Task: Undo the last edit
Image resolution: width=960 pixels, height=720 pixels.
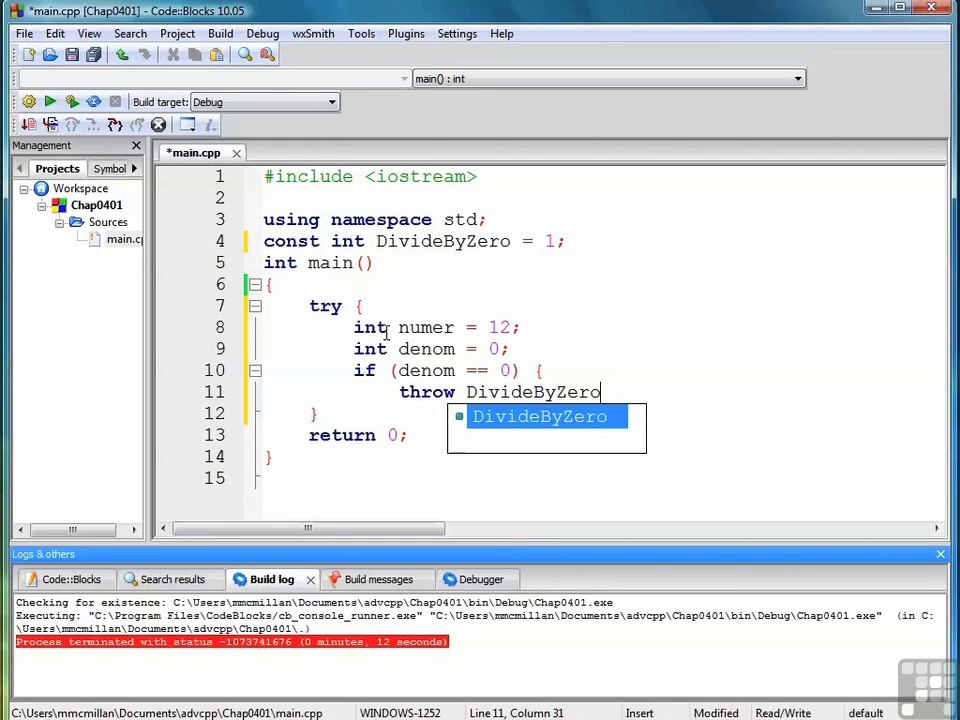Action: click(122, 54)
